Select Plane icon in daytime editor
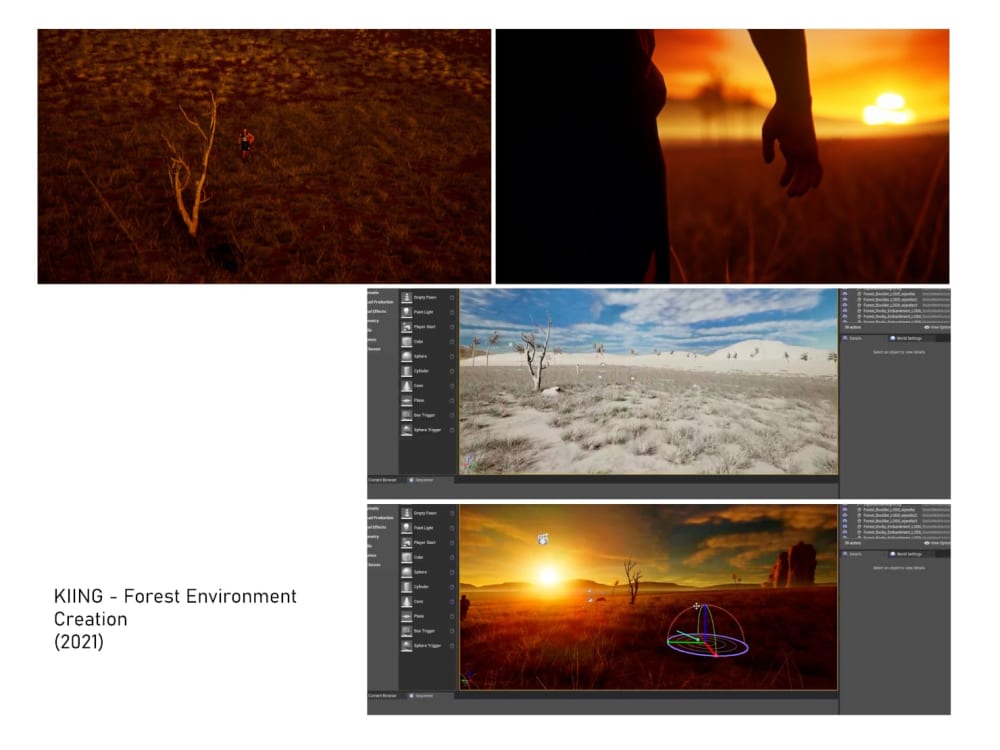 [x=406, y=401]
